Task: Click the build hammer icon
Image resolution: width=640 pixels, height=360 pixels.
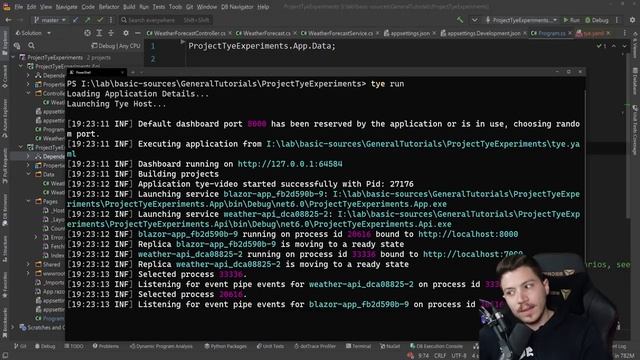Action: [460, 20]
